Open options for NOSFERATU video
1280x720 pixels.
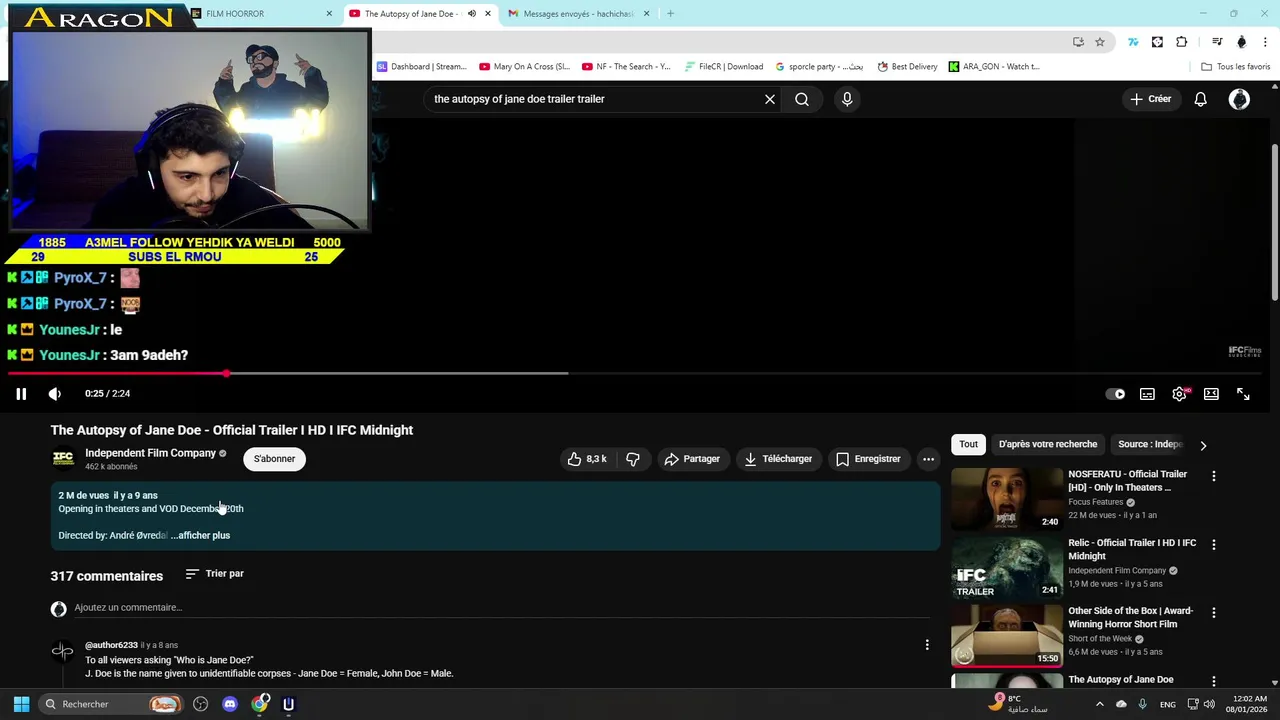click(x=1214, y=476)
